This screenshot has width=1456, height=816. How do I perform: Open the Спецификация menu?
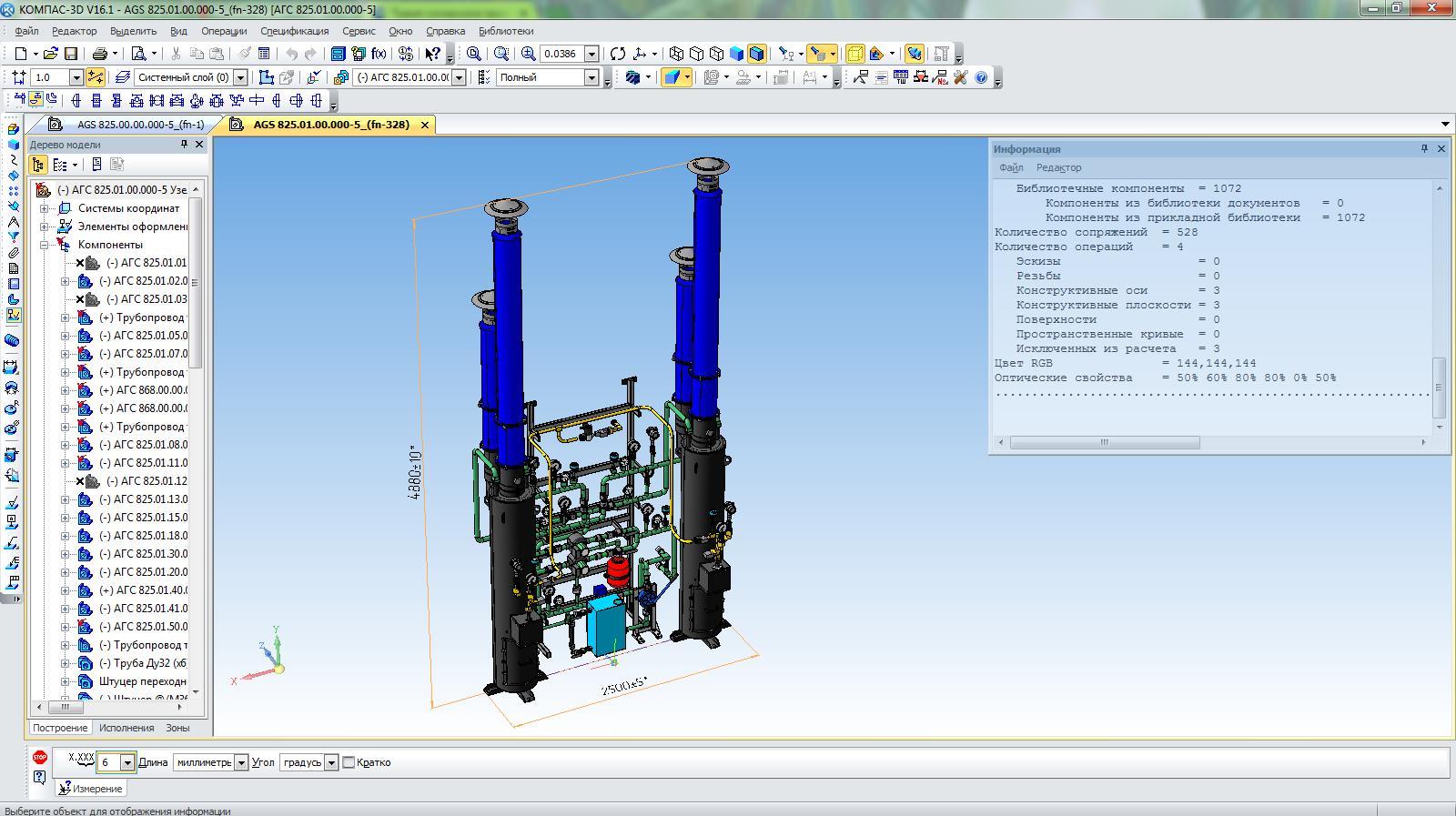tap(294, 31)
